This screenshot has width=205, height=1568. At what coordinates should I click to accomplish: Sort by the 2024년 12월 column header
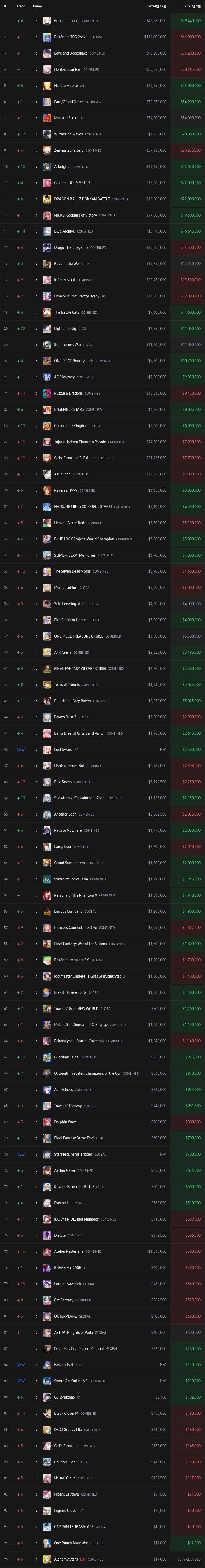(157, 6)
